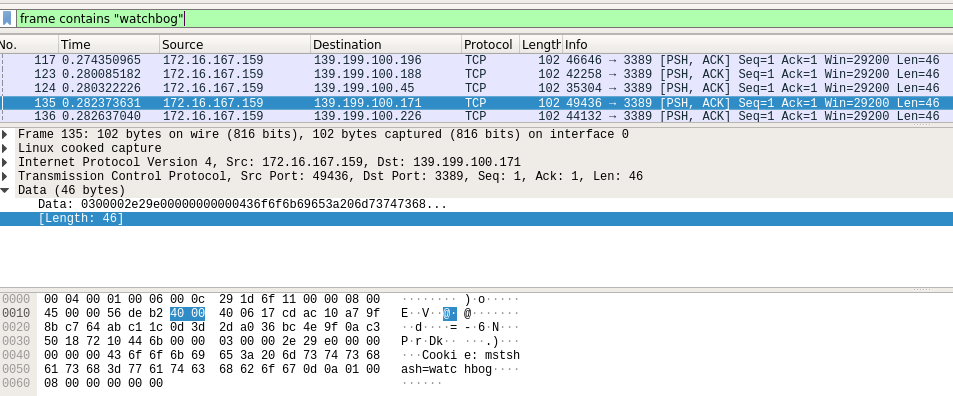Sort by the Protocol column header
This screenshot has width=953, height=396.
coord(490,44)
